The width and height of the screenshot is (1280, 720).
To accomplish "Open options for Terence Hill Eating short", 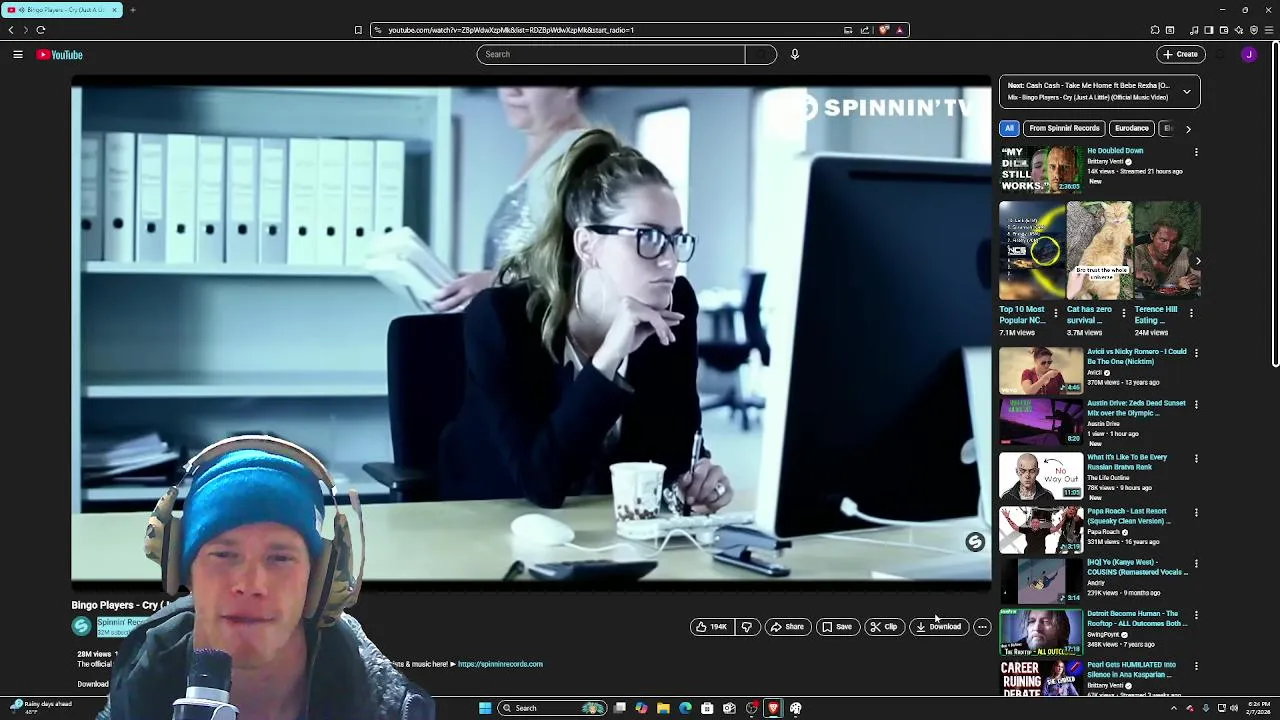I will pos(1191,313).
